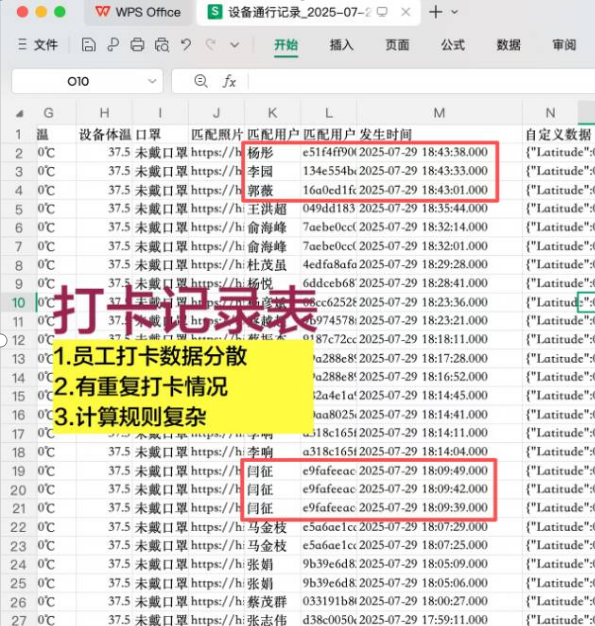The height and width of the screenshot is (626, 595).
Task: Click the select-all corner triangle
Action: click(x=19, y=114)
